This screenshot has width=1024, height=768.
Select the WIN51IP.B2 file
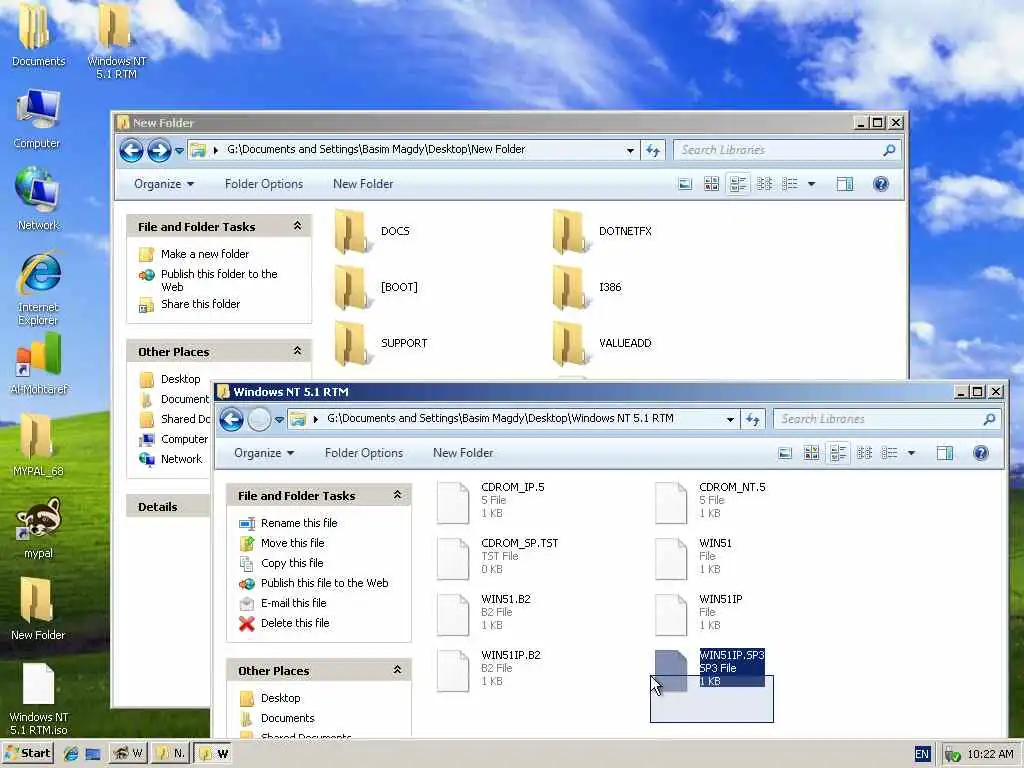tap(489, 669)
